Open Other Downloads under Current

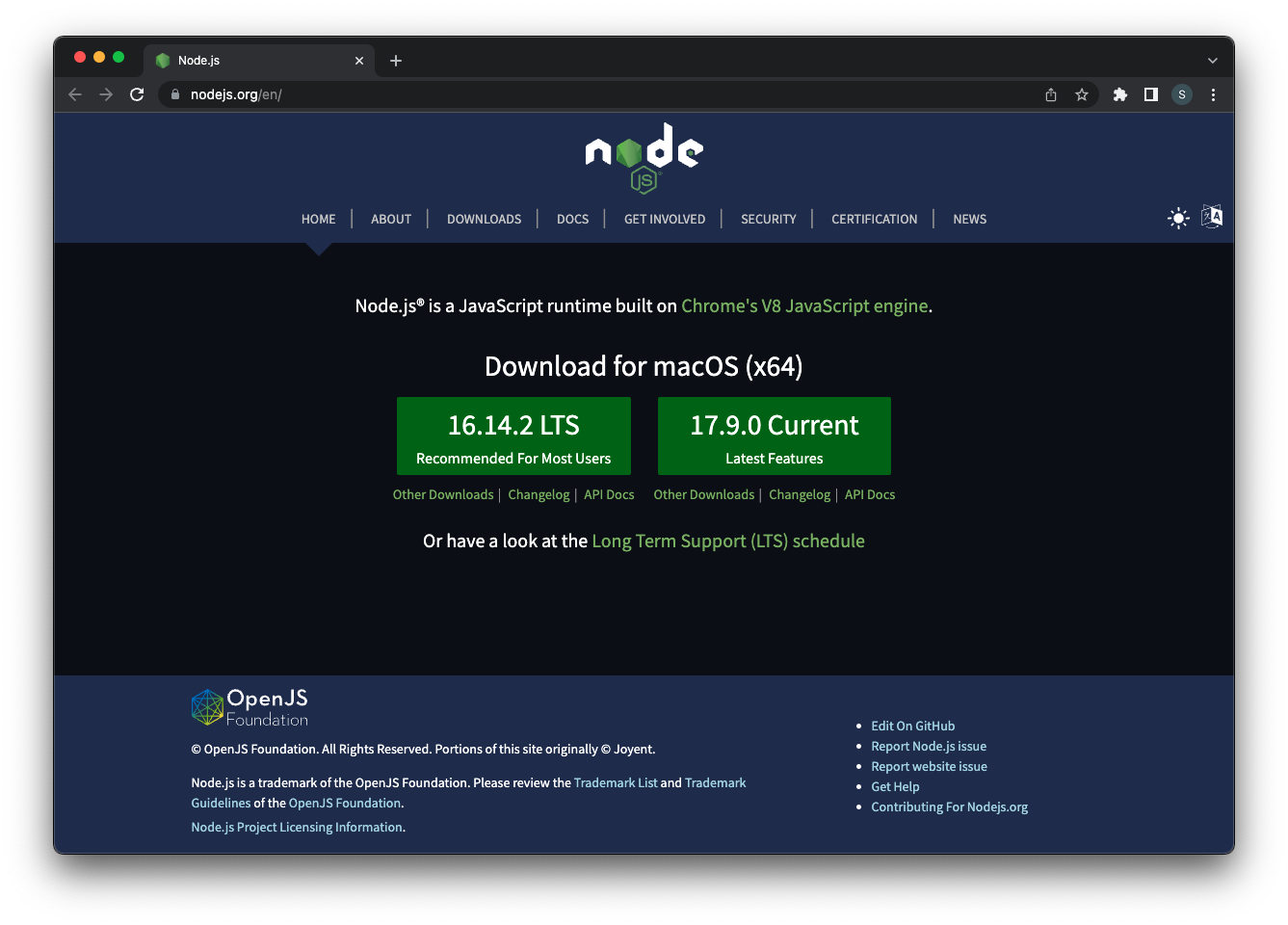point(704,494)
